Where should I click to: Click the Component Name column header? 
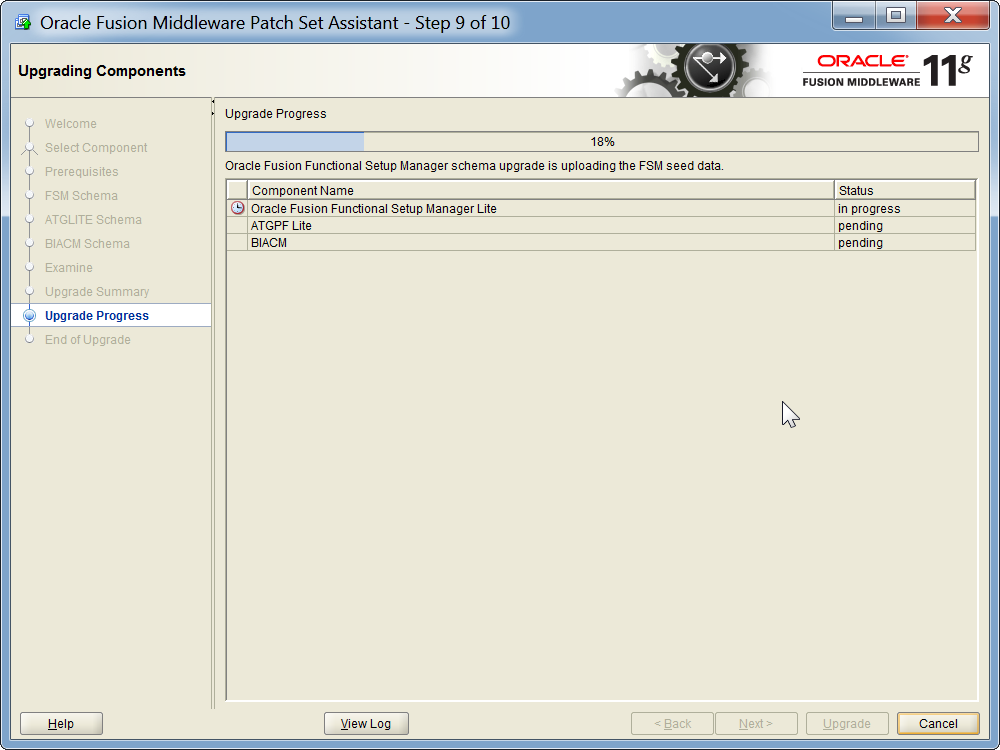[541, 190]
